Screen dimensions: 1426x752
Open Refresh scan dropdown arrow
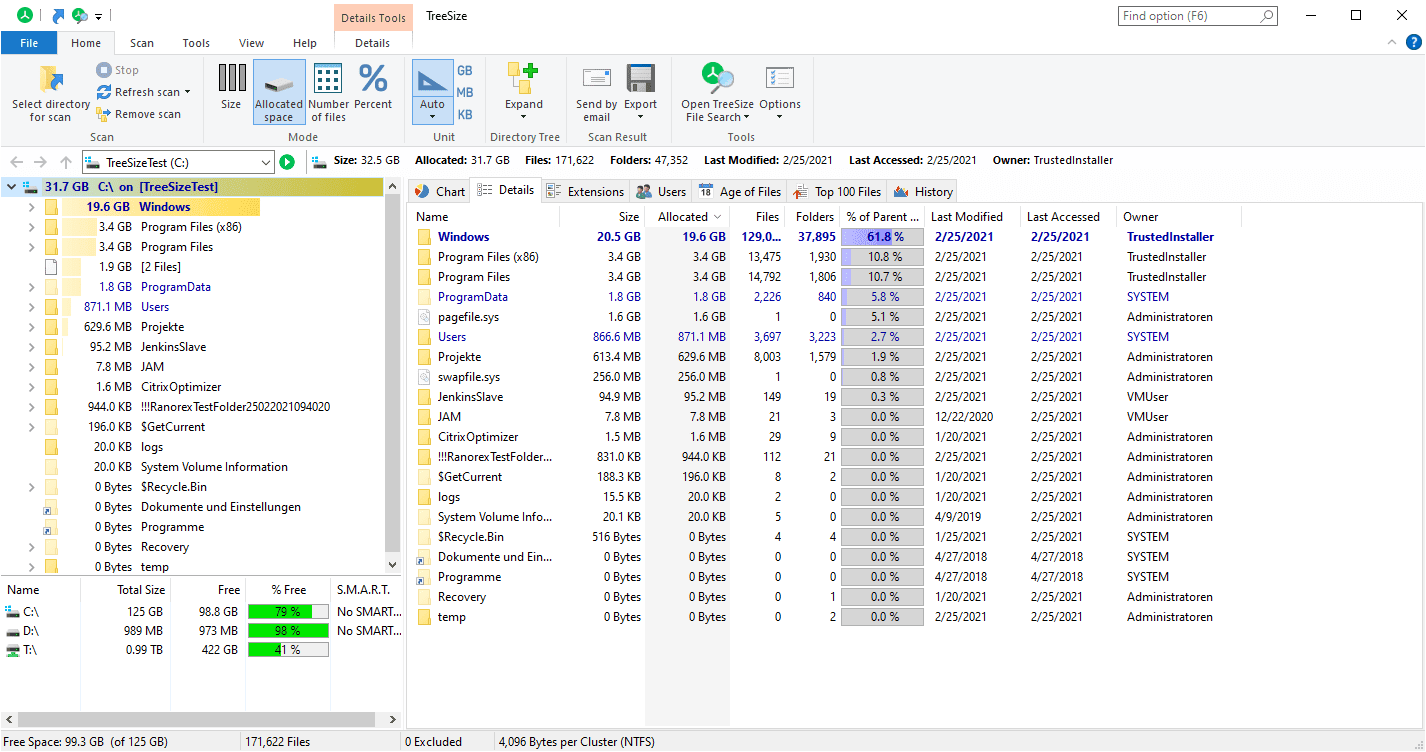pos(187,92)
